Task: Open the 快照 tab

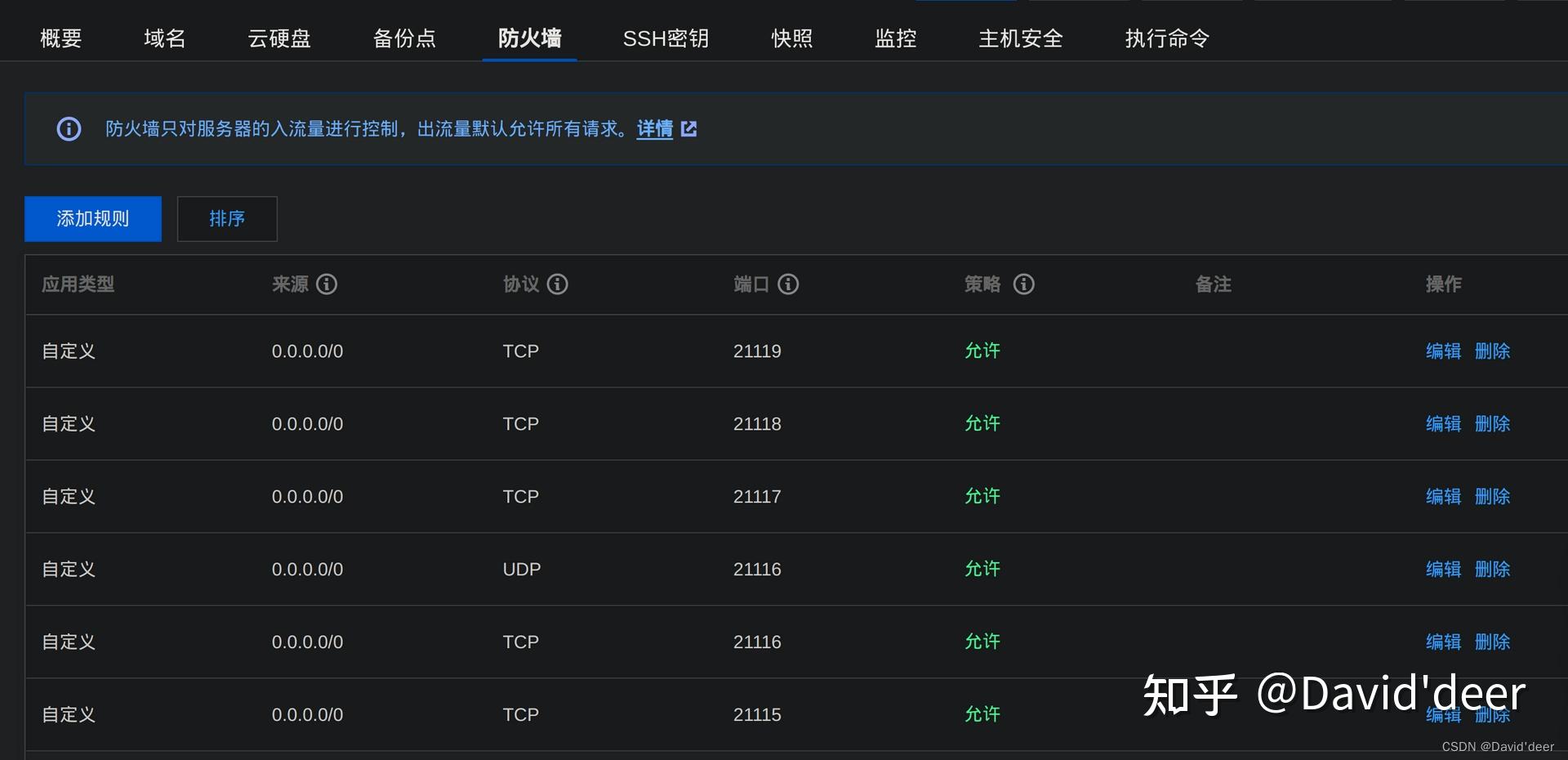Action: coord(792,38)
